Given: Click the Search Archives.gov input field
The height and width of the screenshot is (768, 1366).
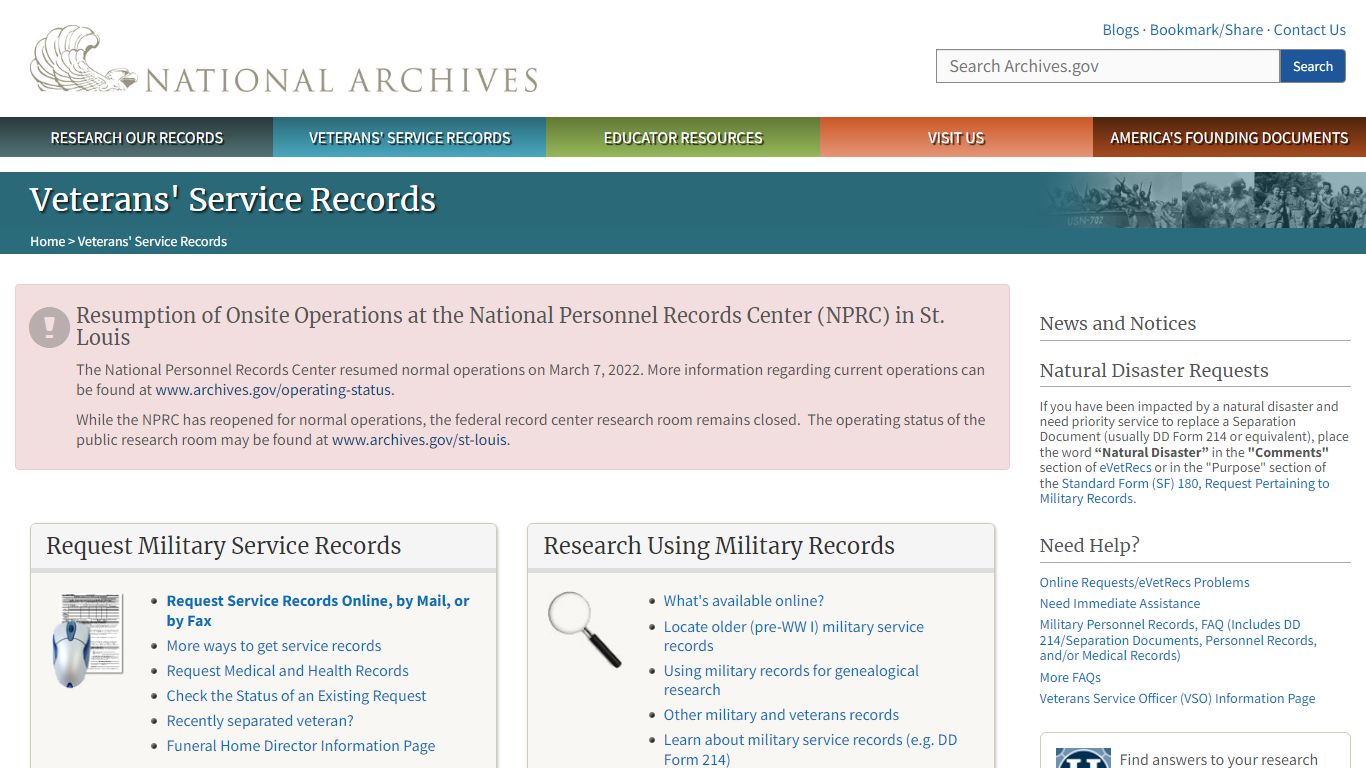Looking at the screenshot, I should pos(1108,66).
